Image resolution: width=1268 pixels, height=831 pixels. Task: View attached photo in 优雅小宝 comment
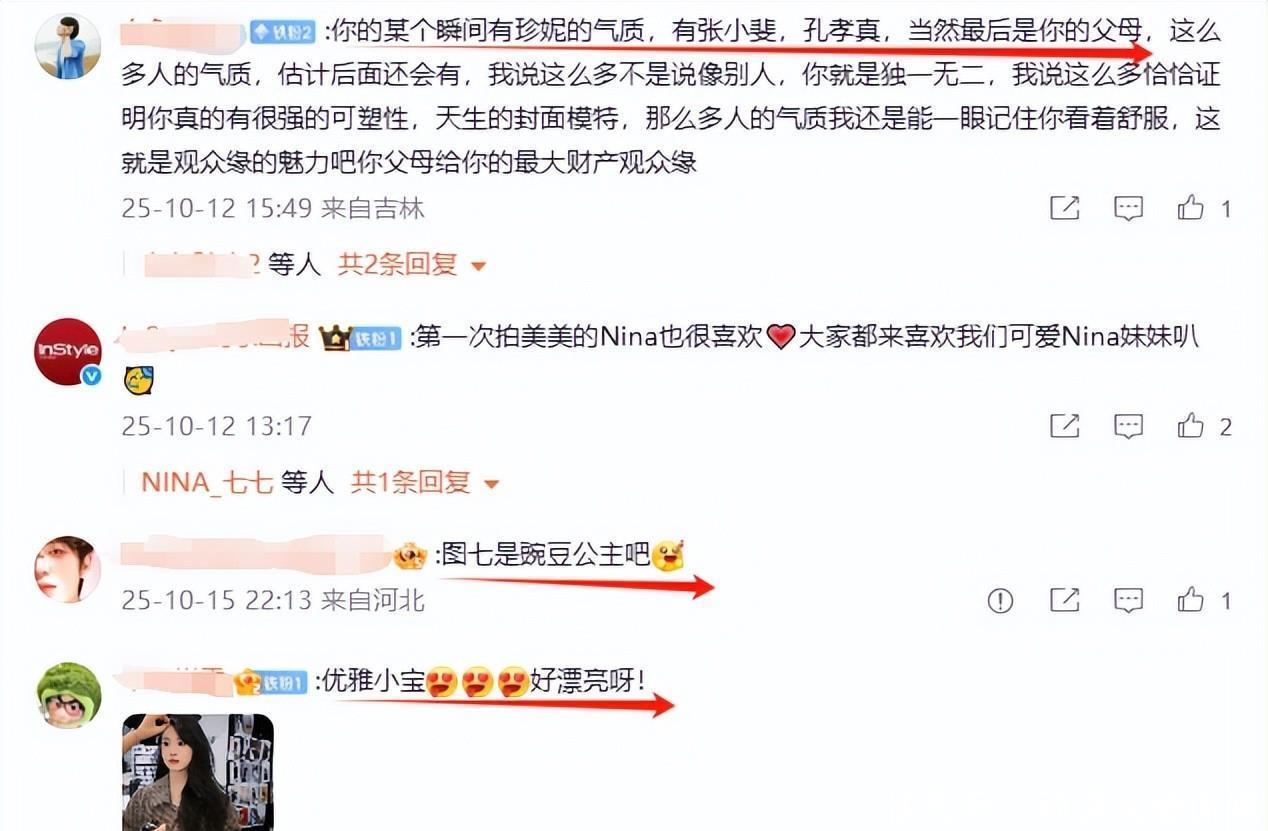click(197, 772)
